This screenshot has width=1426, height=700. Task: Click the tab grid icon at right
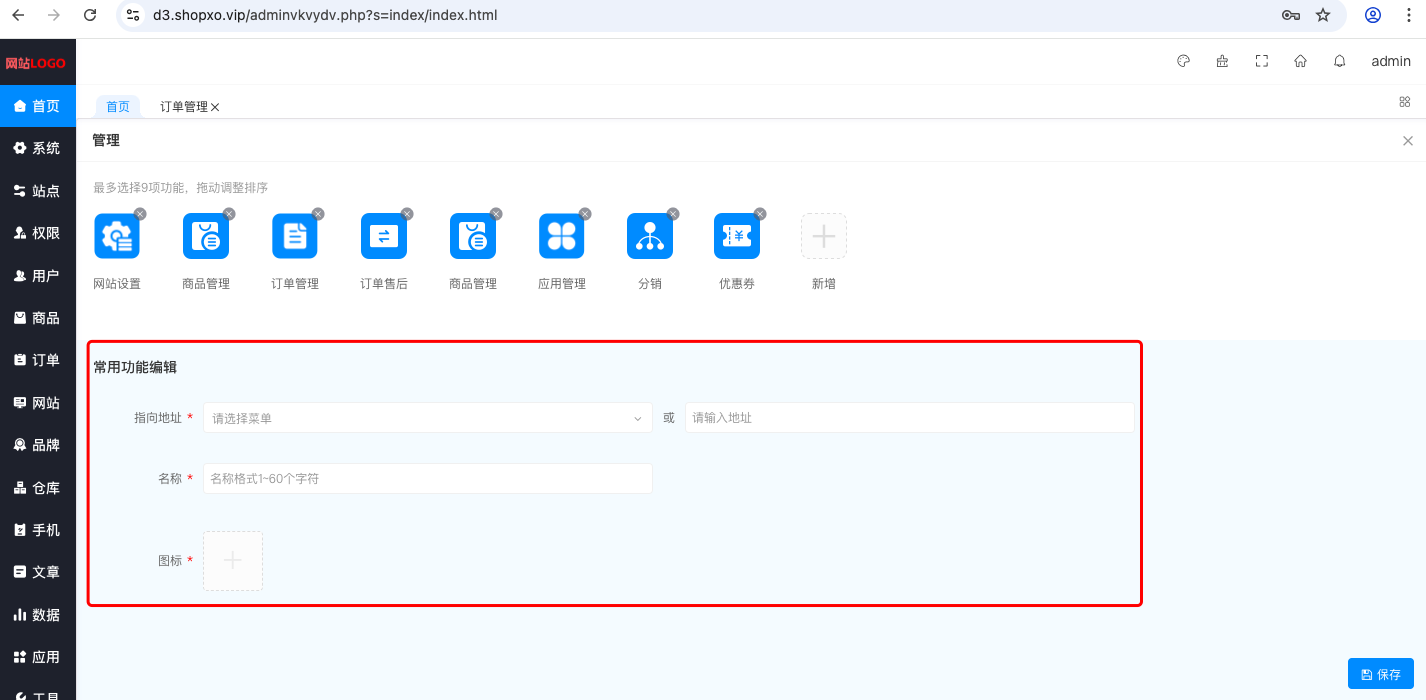(x=1404, y=102)
